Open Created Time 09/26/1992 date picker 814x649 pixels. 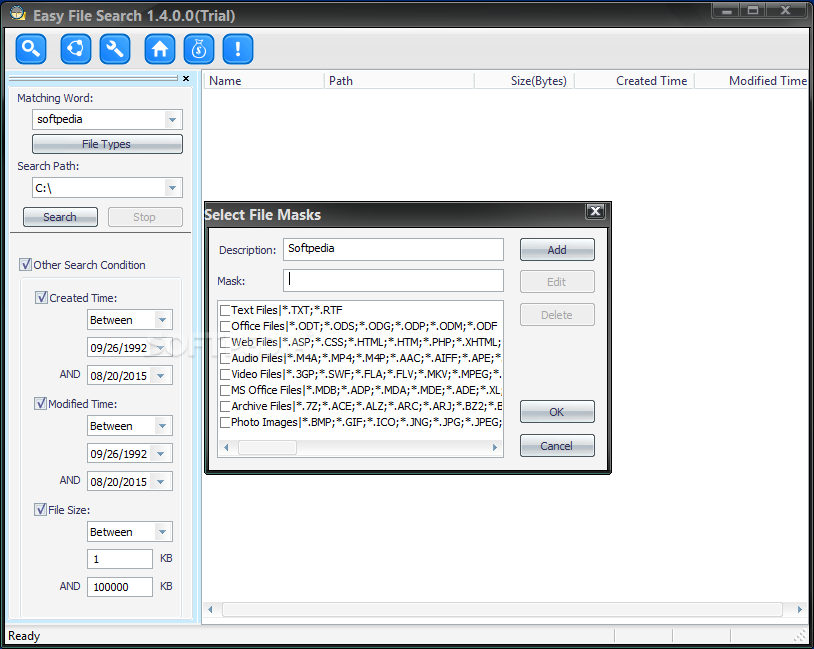[x=160, y=348]
